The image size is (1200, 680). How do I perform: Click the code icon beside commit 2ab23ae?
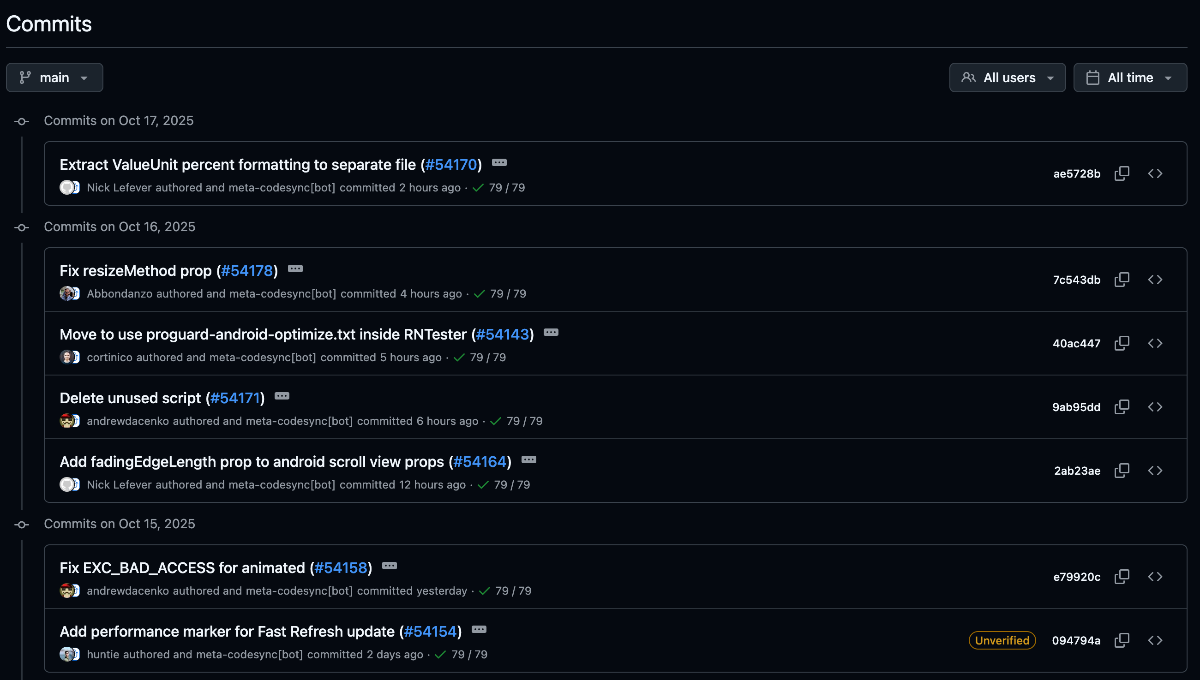click(x=1155, y=470)
